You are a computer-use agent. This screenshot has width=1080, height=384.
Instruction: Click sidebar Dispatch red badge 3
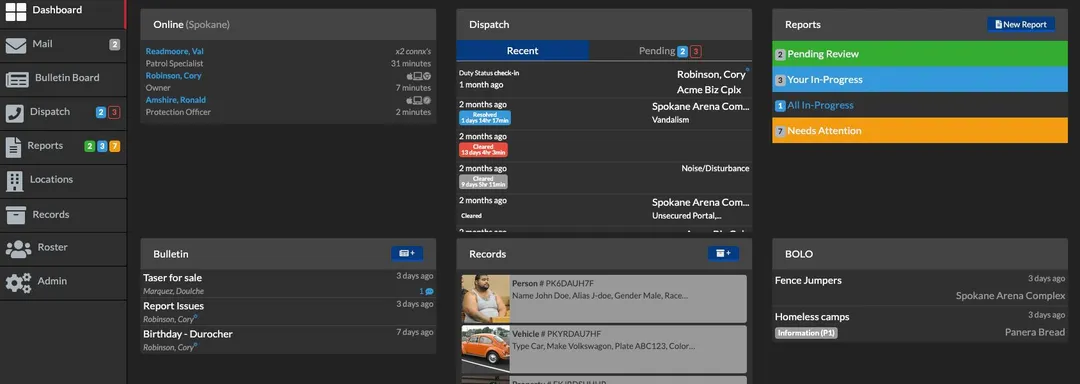pyautogui.click(x=114, y=112)
